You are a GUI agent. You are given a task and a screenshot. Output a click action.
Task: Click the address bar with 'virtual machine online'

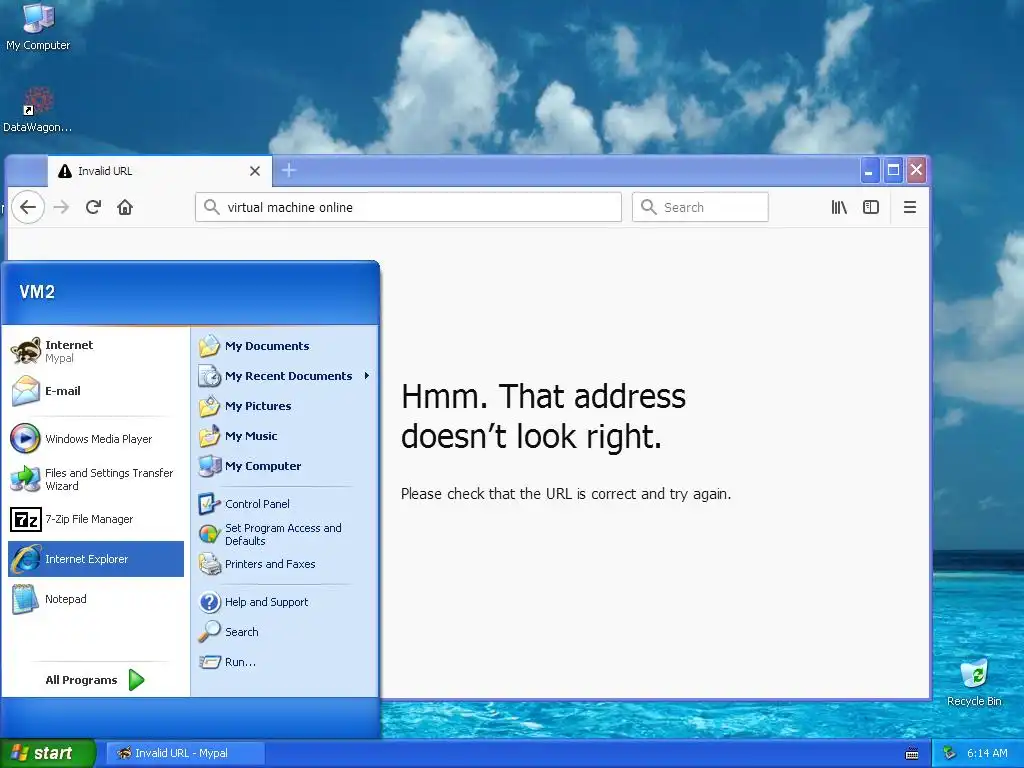(408, 208)
